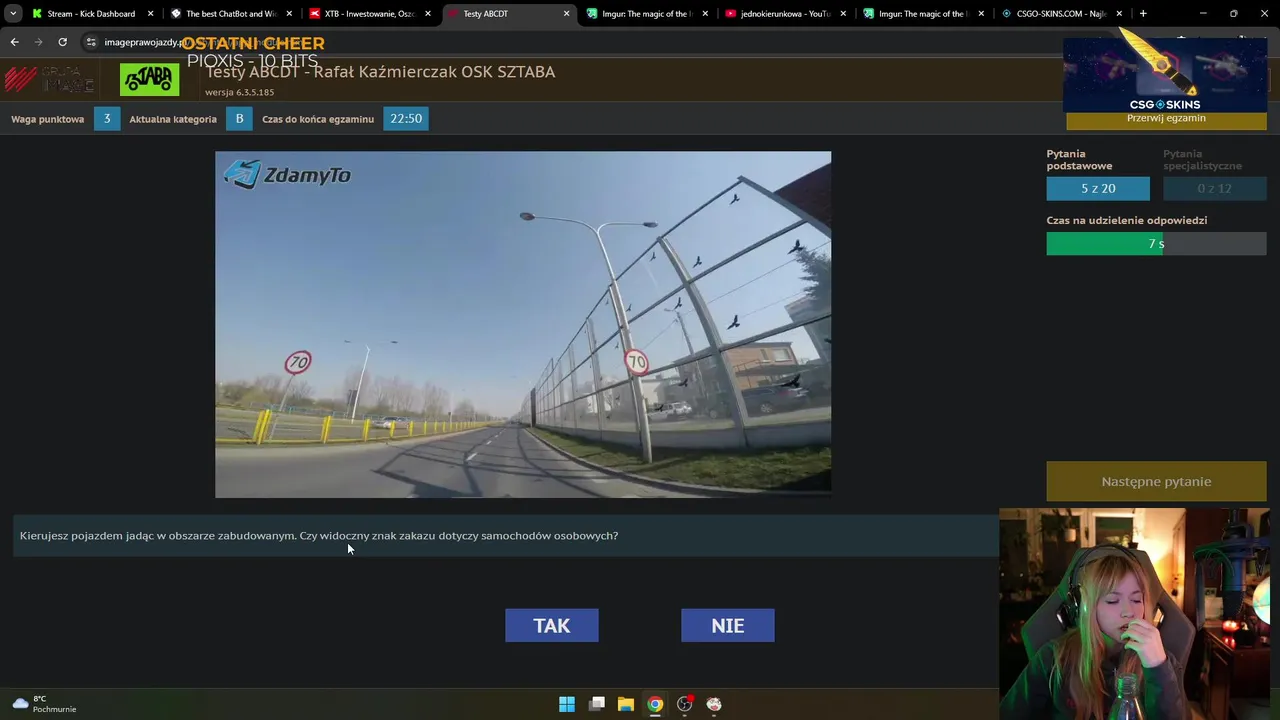Click the wersja 6.3.5.185 label
This screenshot has height=720, width=1280.
[240, 92]
